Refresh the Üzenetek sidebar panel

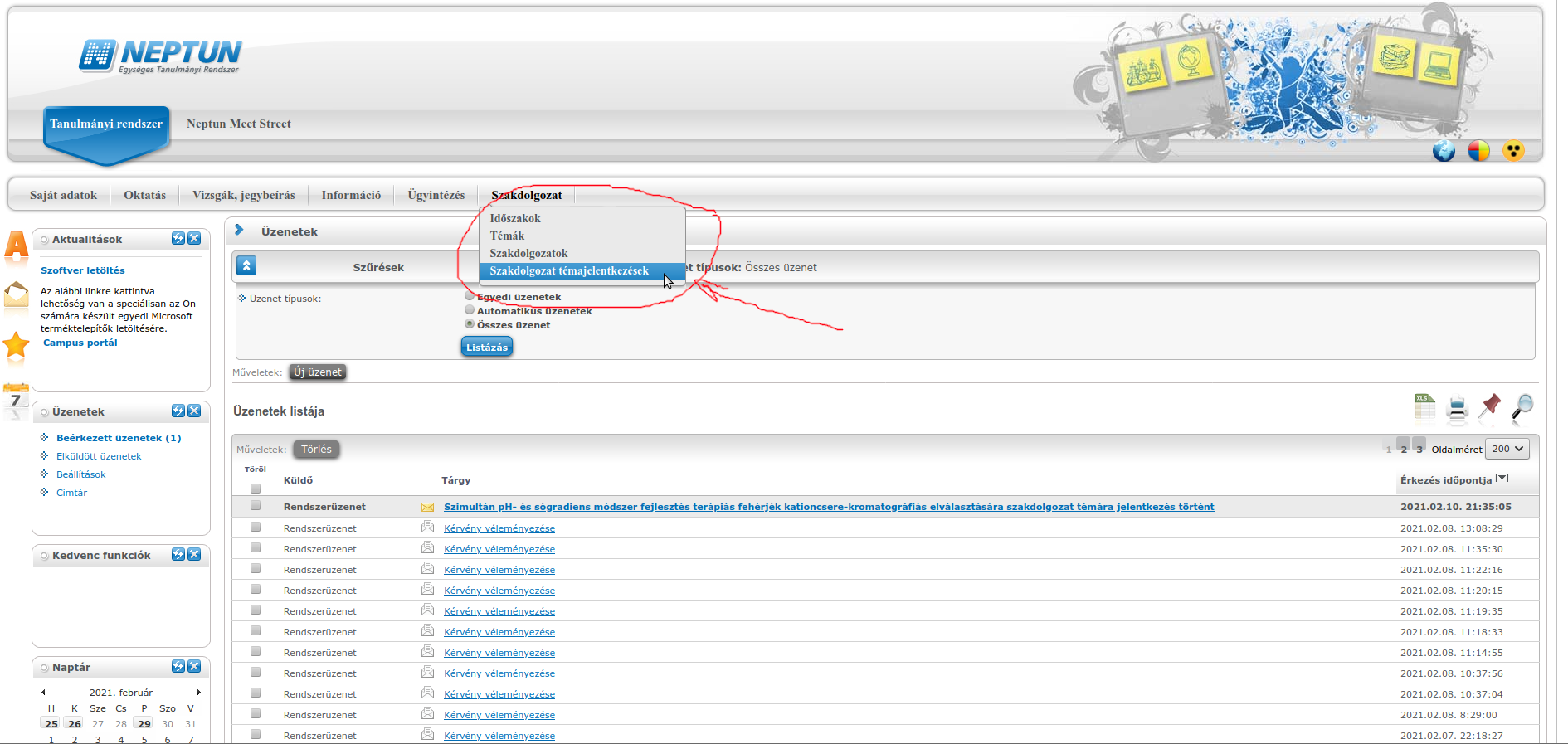[x=178, y=411]
